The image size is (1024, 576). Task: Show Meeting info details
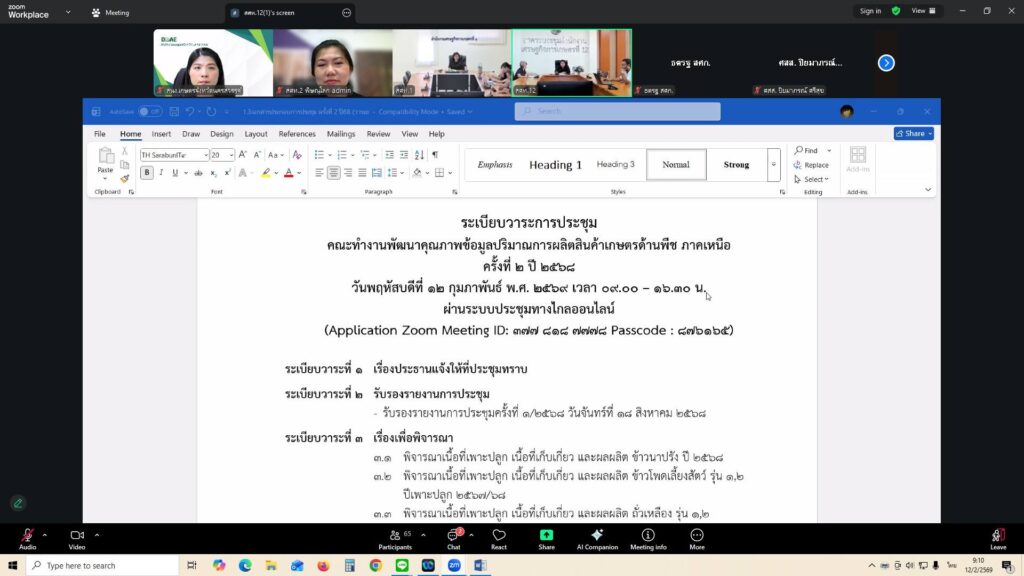pos(648,537)
